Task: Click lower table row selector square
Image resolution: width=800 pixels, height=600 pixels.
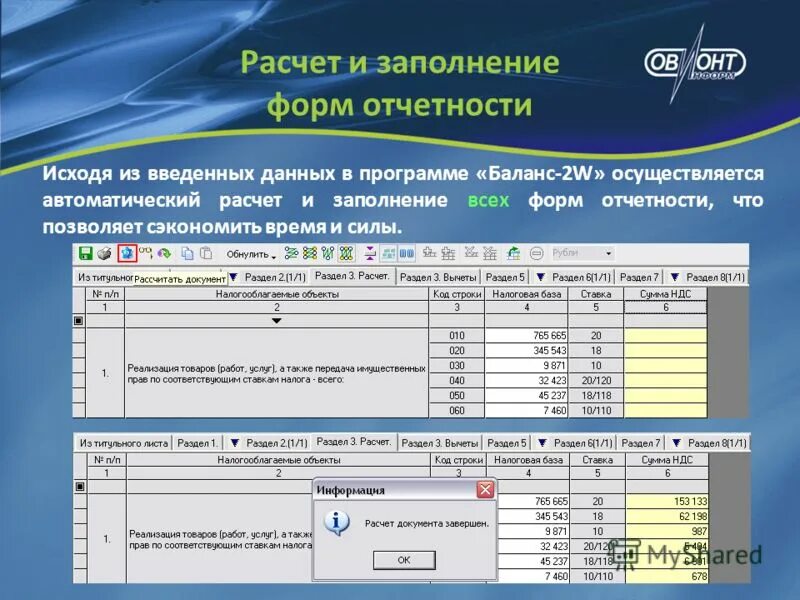Action: pos(80,486)
